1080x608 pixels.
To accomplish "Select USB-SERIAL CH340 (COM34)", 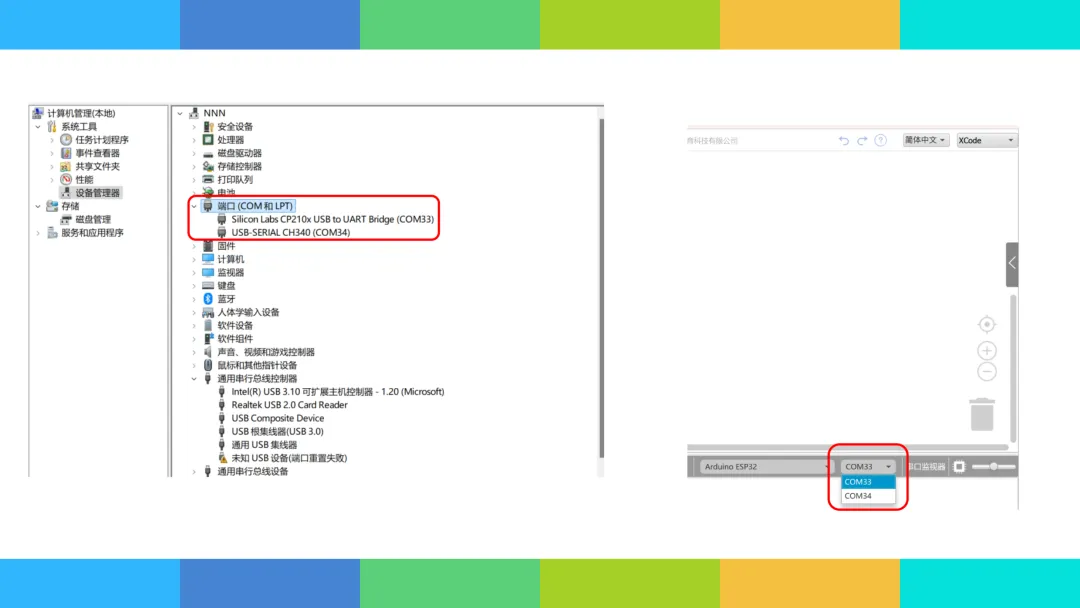I will tap(291, 233).
